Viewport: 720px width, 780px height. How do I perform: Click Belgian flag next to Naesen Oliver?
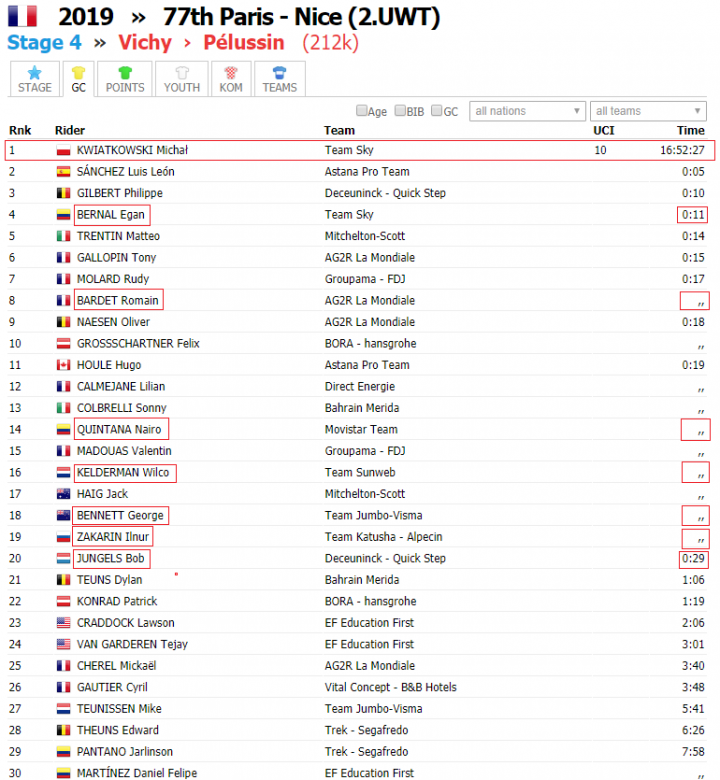[x=63, y=322]
